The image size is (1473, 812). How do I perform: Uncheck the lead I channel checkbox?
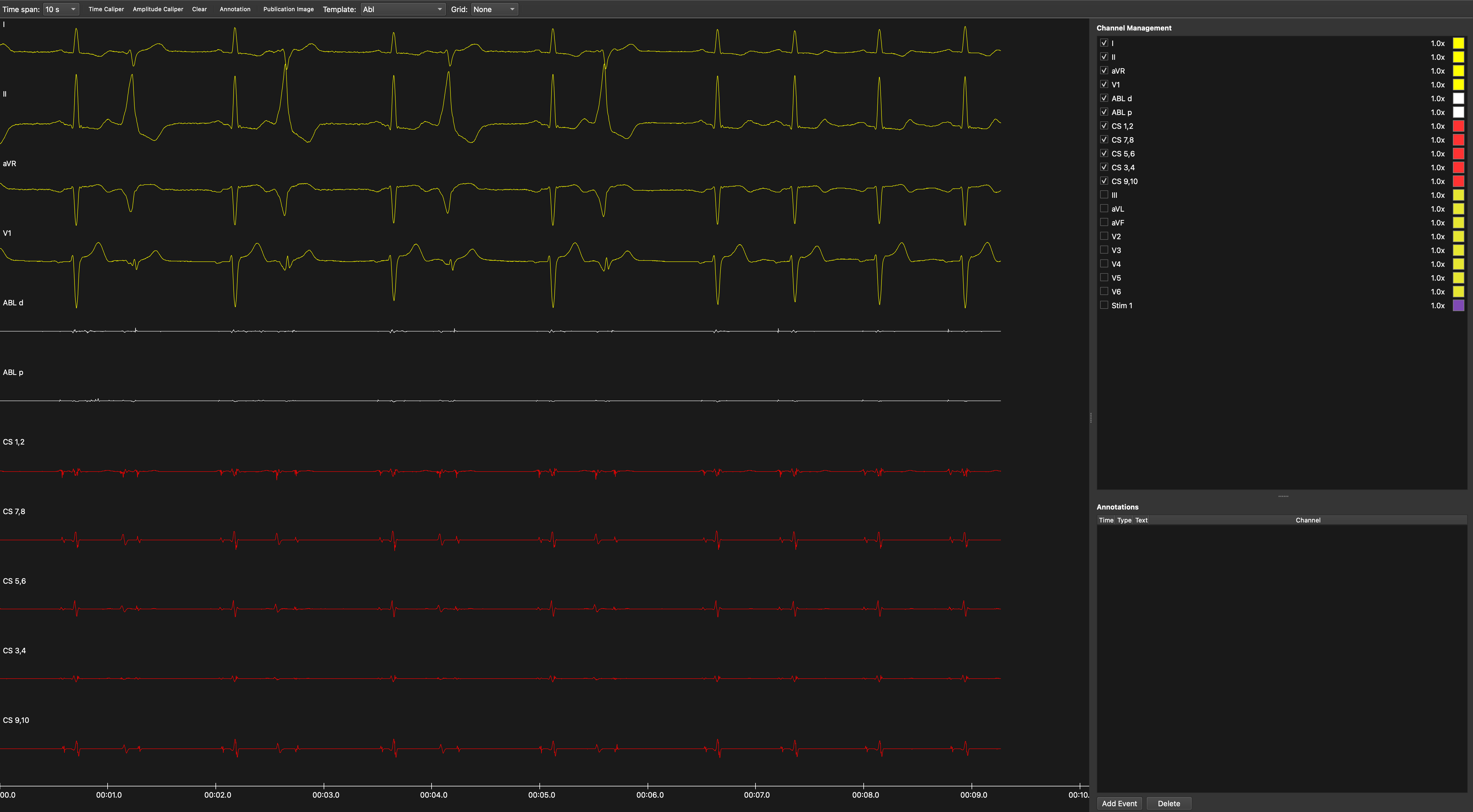(1104, 43)
